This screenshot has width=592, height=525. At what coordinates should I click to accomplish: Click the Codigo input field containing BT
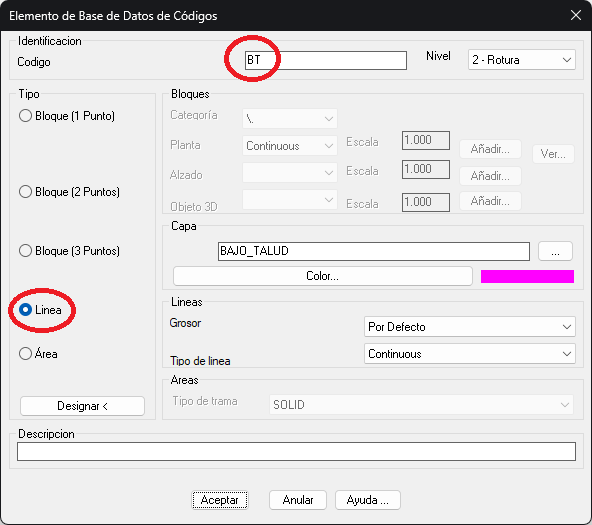coord(325,60)
